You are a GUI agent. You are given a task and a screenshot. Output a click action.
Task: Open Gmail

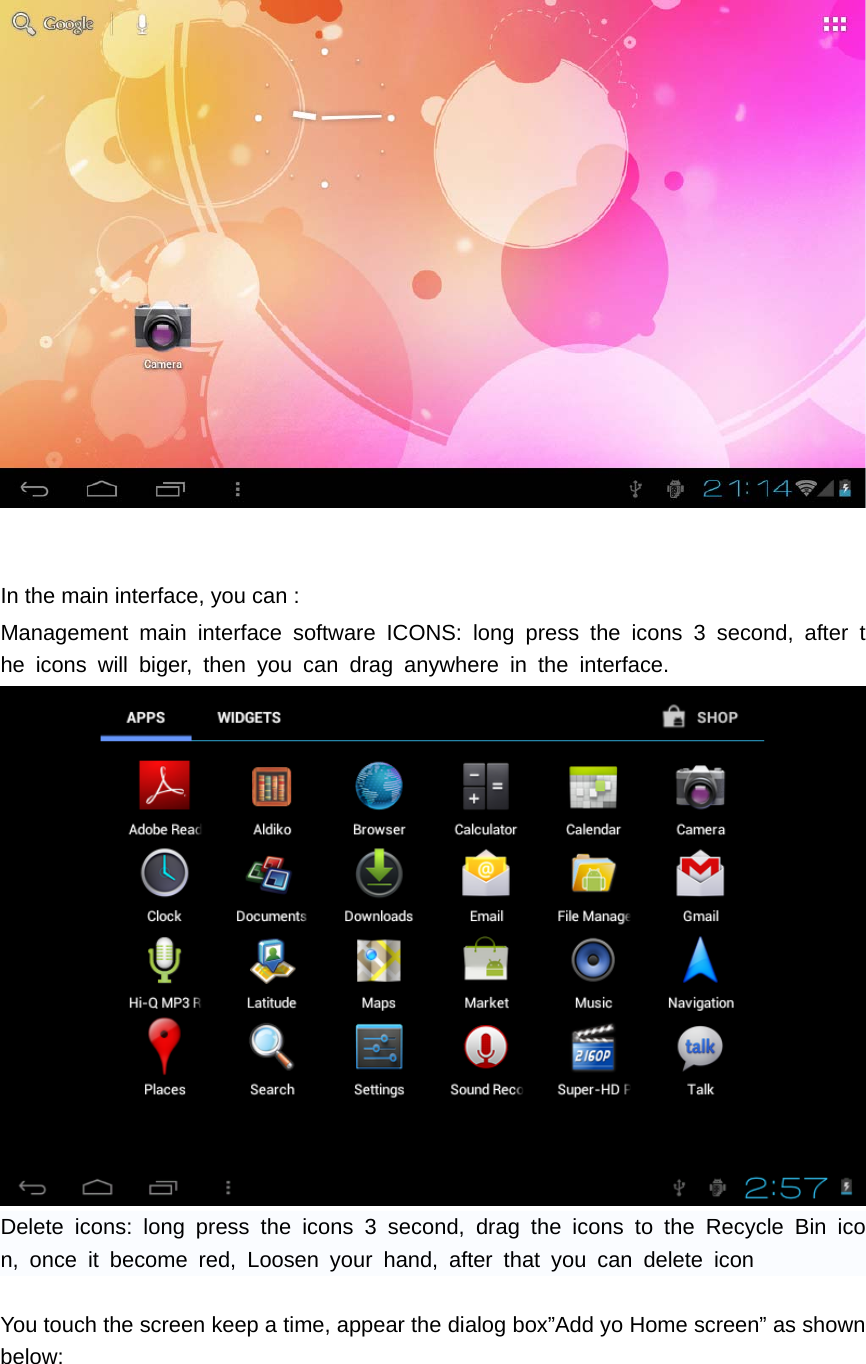click(x=700, y=873)
